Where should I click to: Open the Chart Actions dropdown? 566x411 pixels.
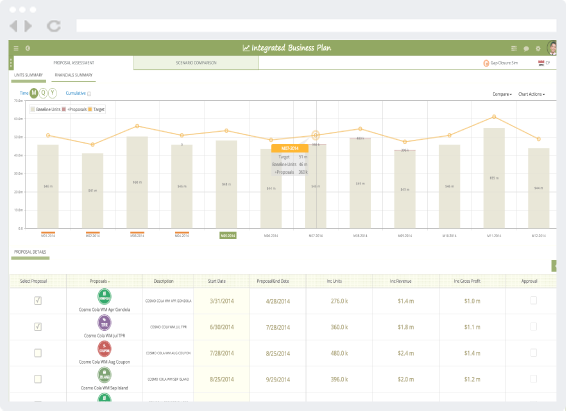pyautogui.click(x=532, y=94)
